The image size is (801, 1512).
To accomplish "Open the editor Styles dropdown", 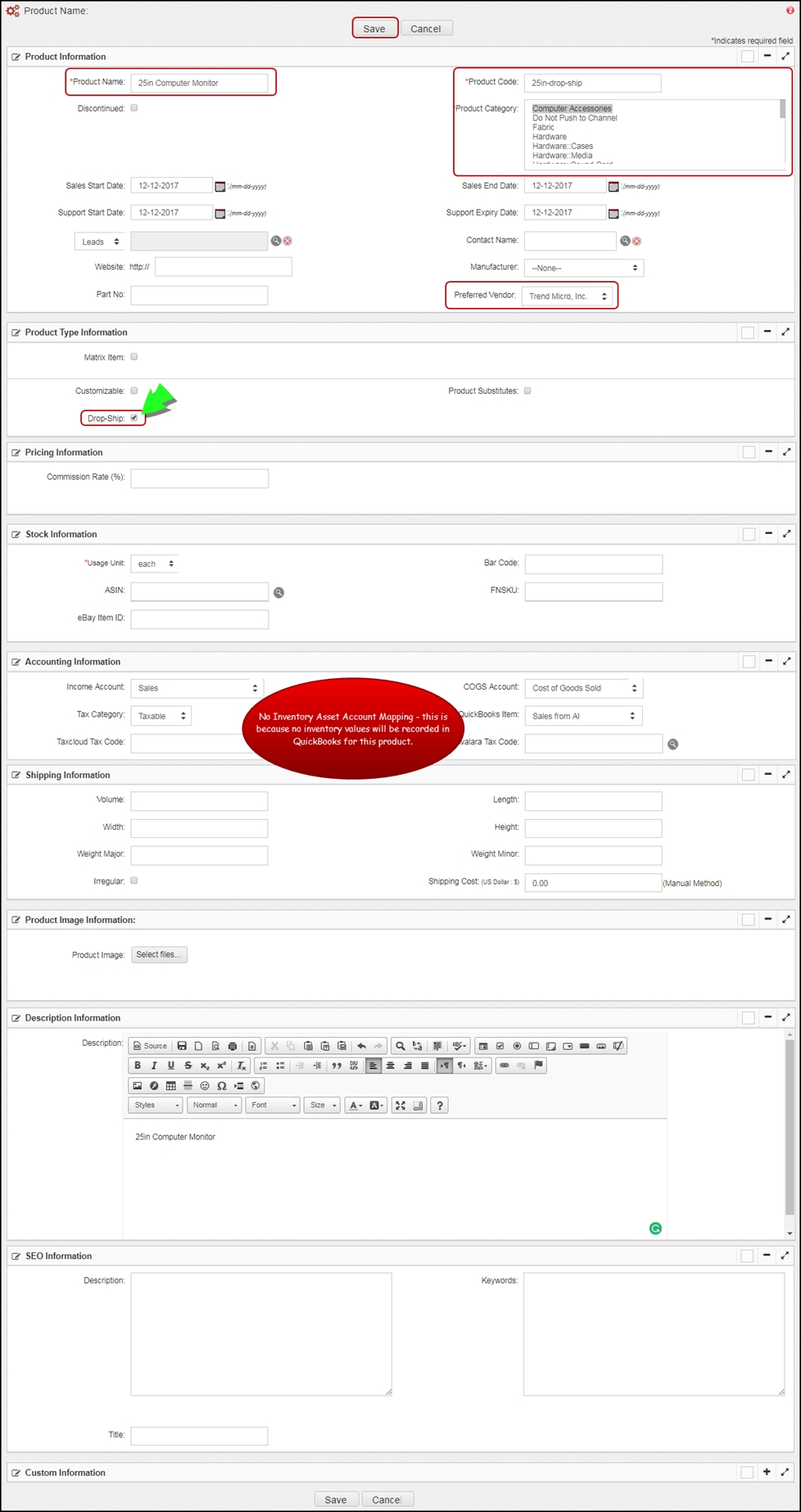I will click(x=156, y=1106).
